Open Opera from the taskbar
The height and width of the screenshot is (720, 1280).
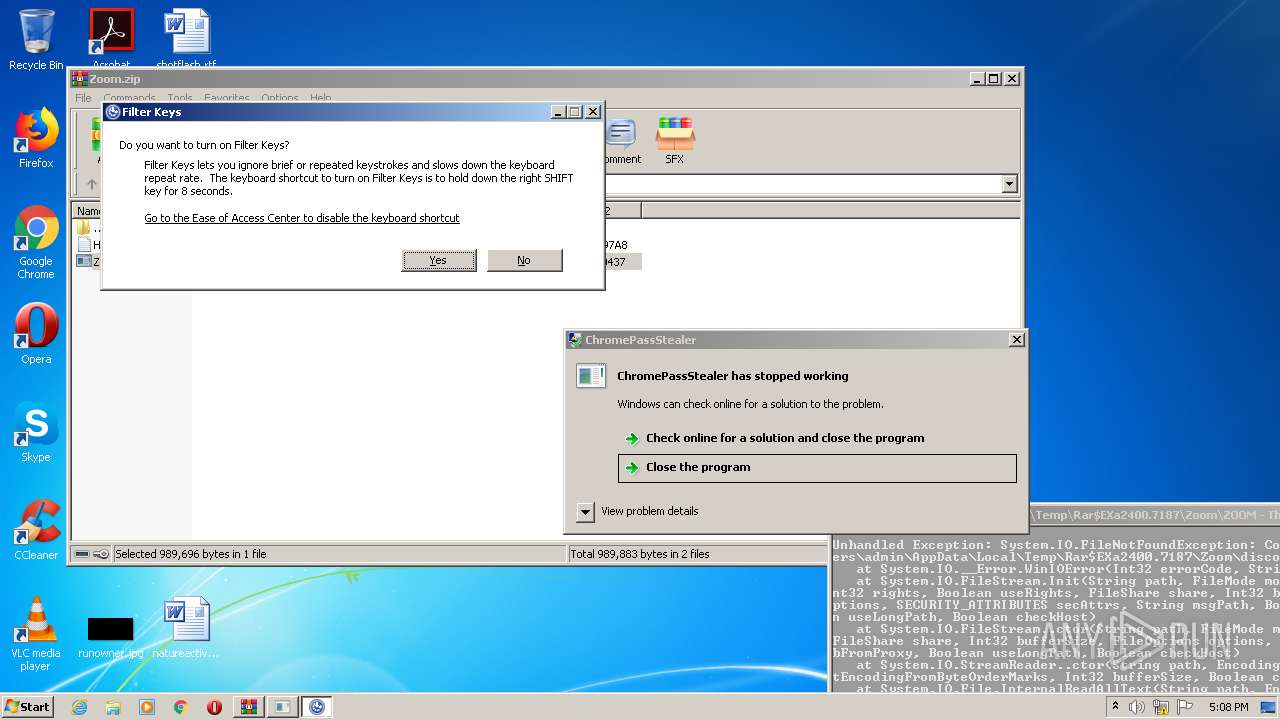(x=214, y=707)
